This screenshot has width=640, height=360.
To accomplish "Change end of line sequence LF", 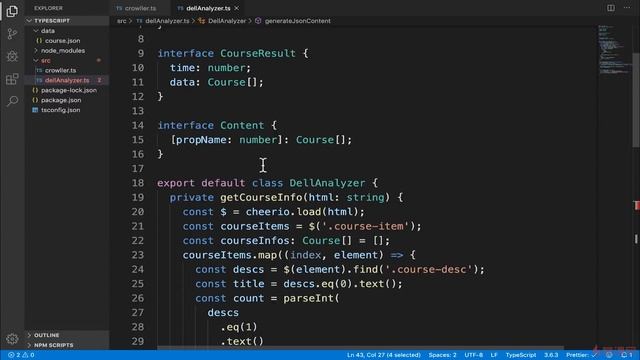I will tap(494, 355).
